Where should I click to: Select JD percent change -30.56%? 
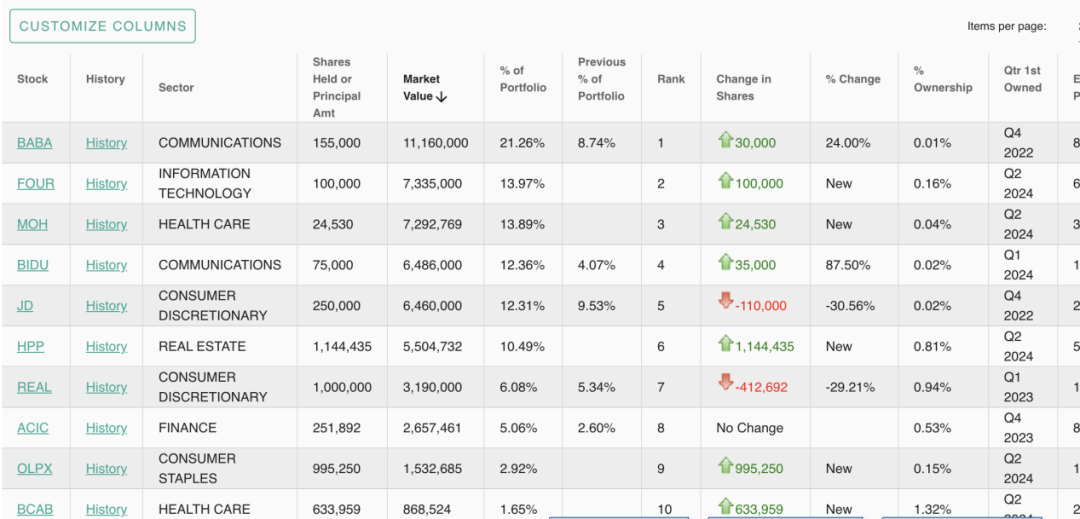coord(851,306)
